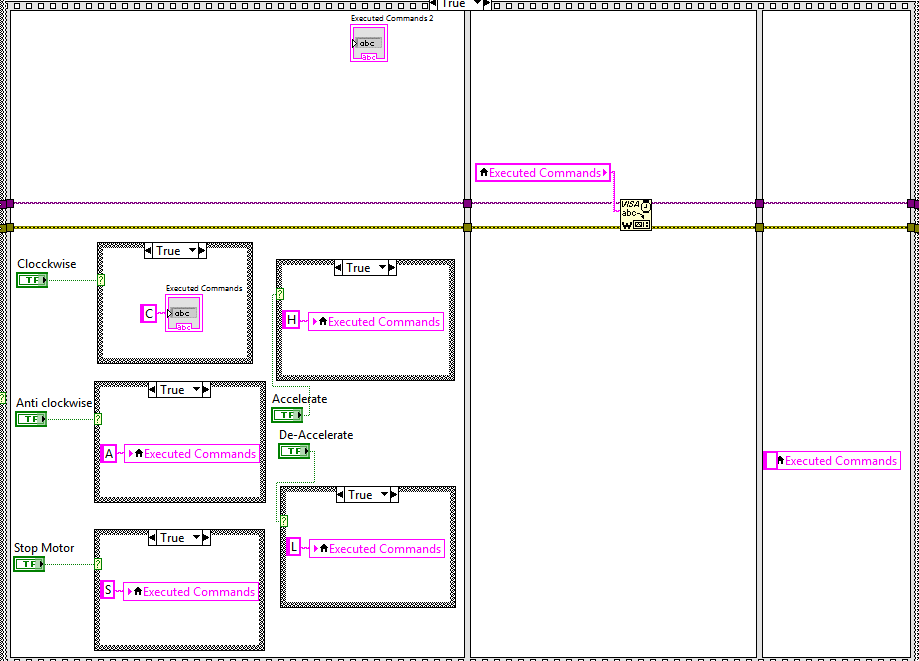Viewport: 919px width, 661px height.
Task: Open the De-Accelerate case selector dropdown
Action: (x=384, y=495)
